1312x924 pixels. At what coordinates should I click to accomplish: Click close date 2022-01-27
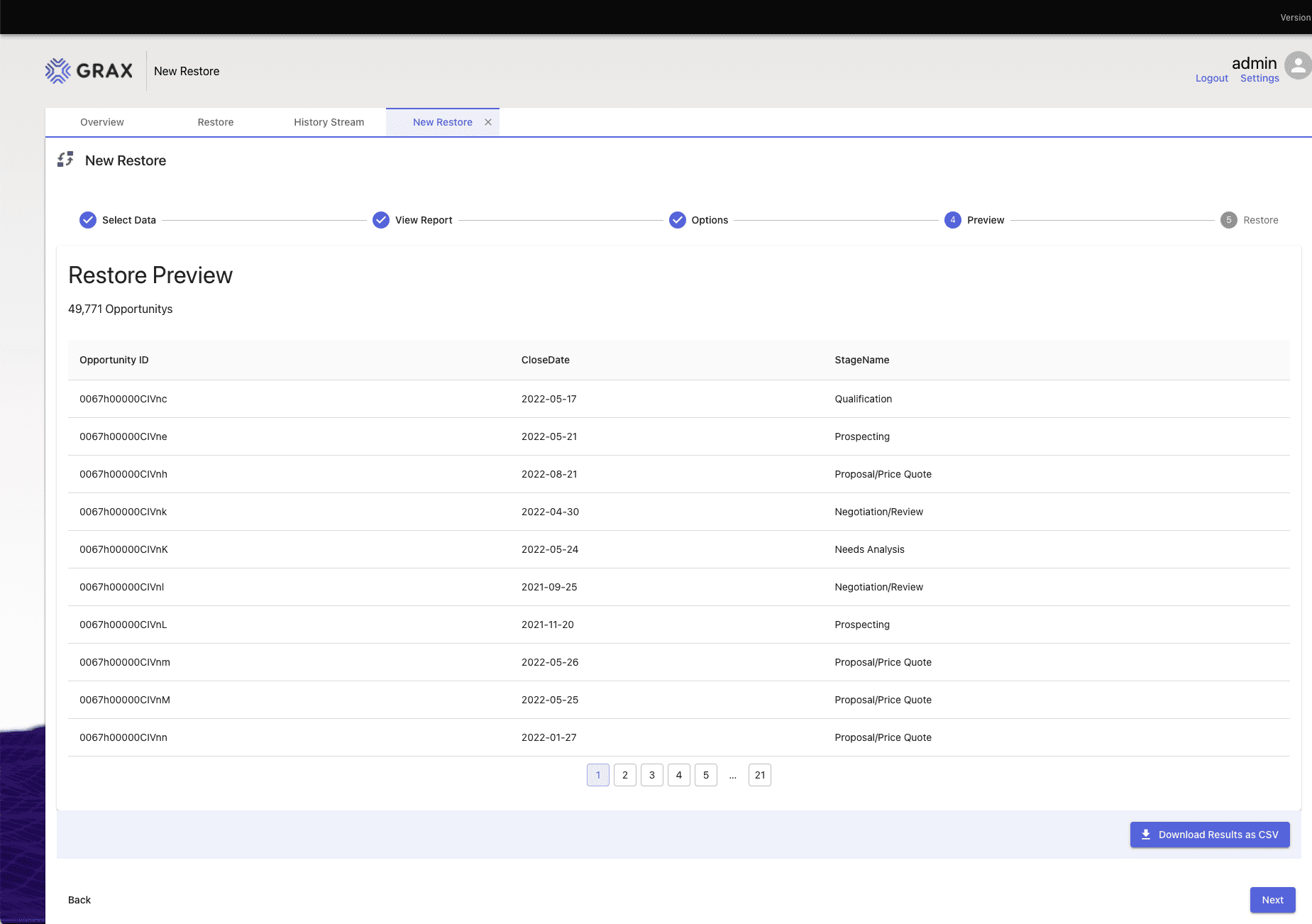tap(549, 737)
